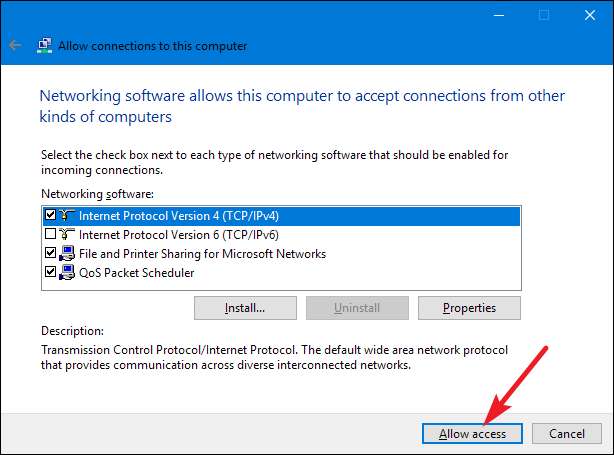
Task: Click the QoS Packet Scheduler icon
Action: pyautogui.click(x=67, y=272)
